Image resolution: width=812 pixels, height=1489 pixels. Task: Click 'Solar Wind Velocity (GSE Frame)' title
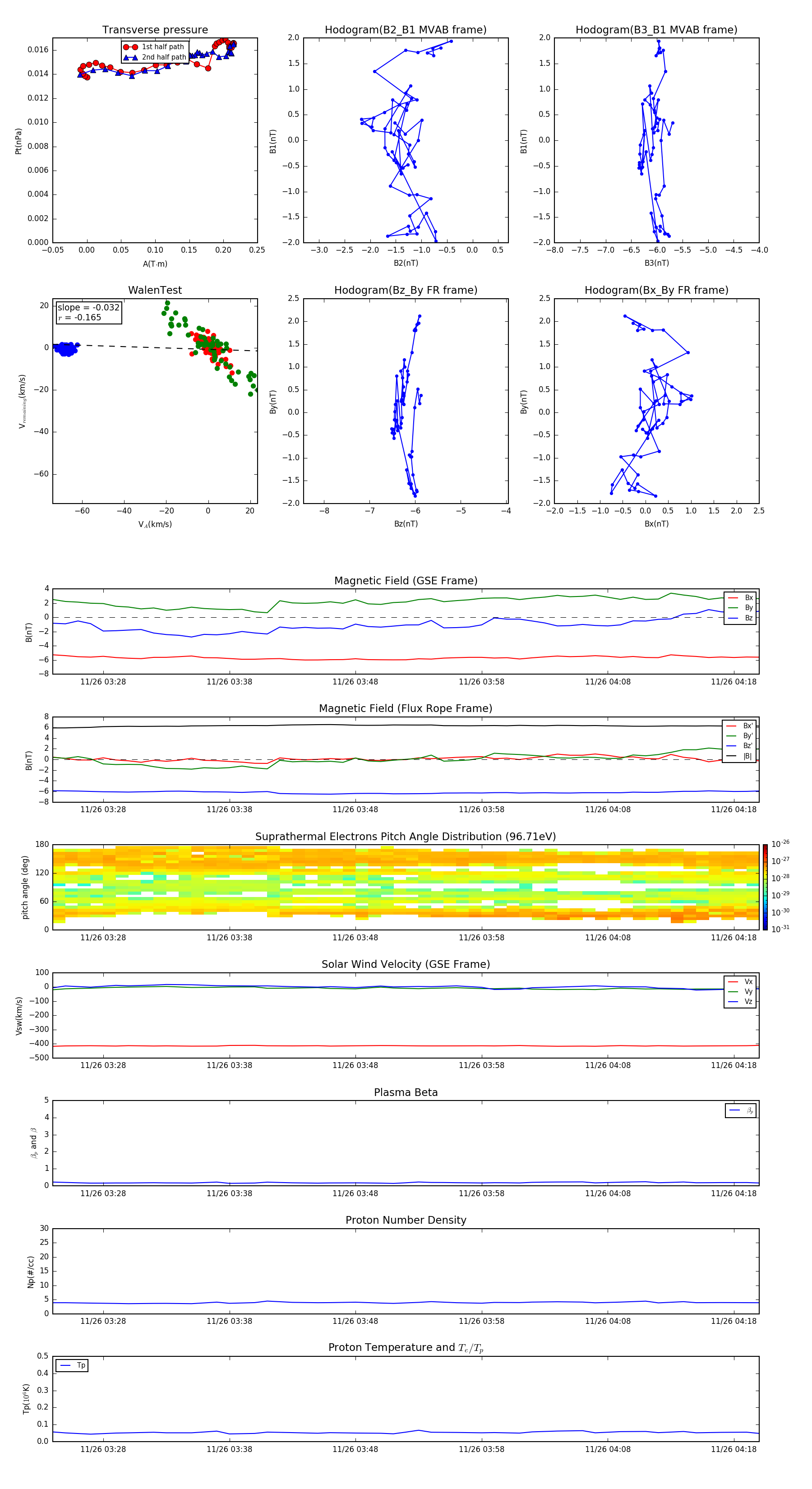coord(406,965)
